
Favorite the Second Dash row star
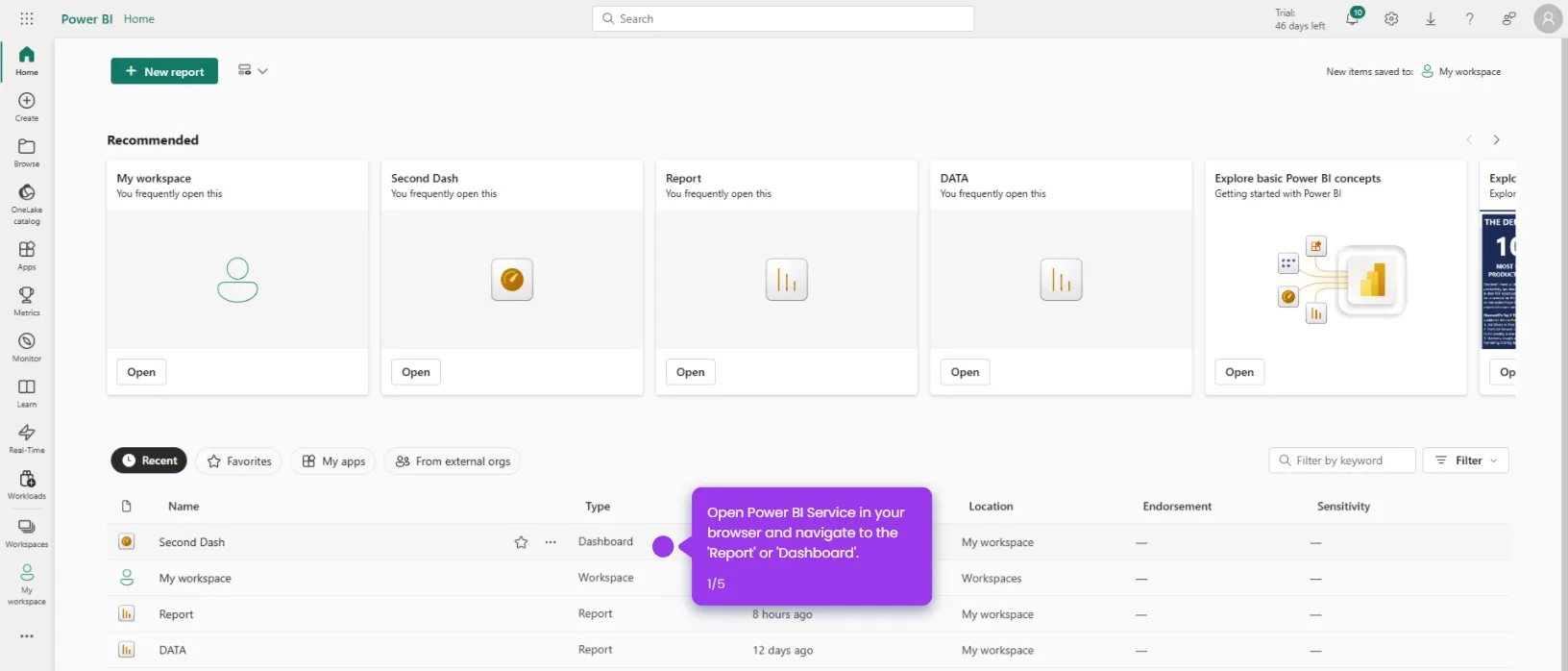(x=521, y=542)
